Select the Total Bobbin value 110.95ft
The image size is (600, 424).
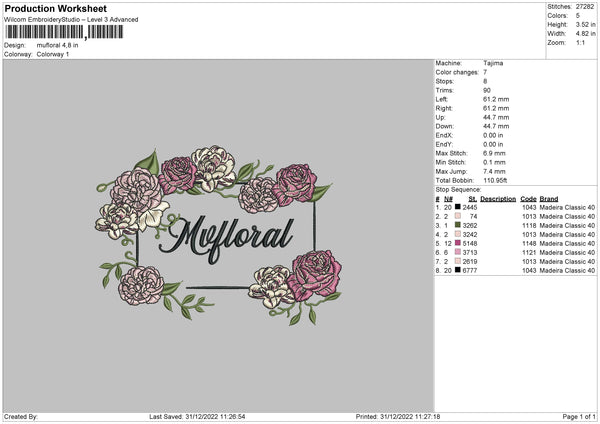[x=495, y=180]
